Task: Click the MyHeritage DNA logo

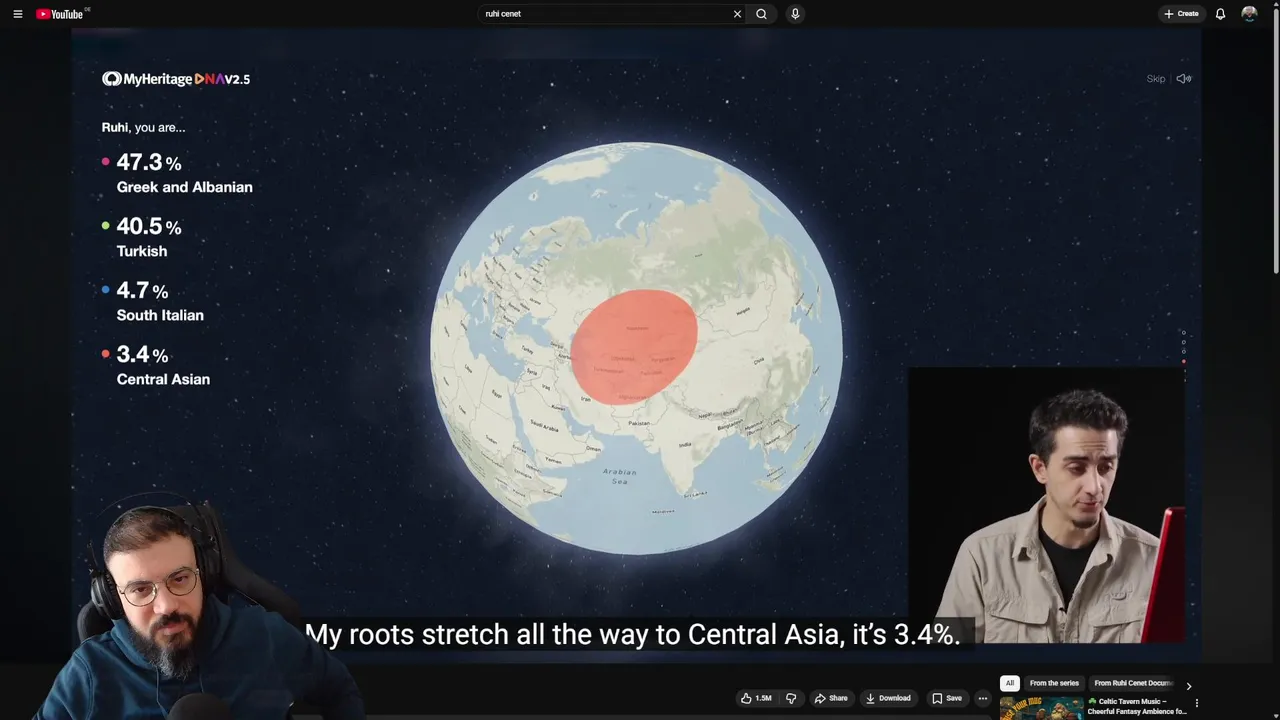Action: 176,79
